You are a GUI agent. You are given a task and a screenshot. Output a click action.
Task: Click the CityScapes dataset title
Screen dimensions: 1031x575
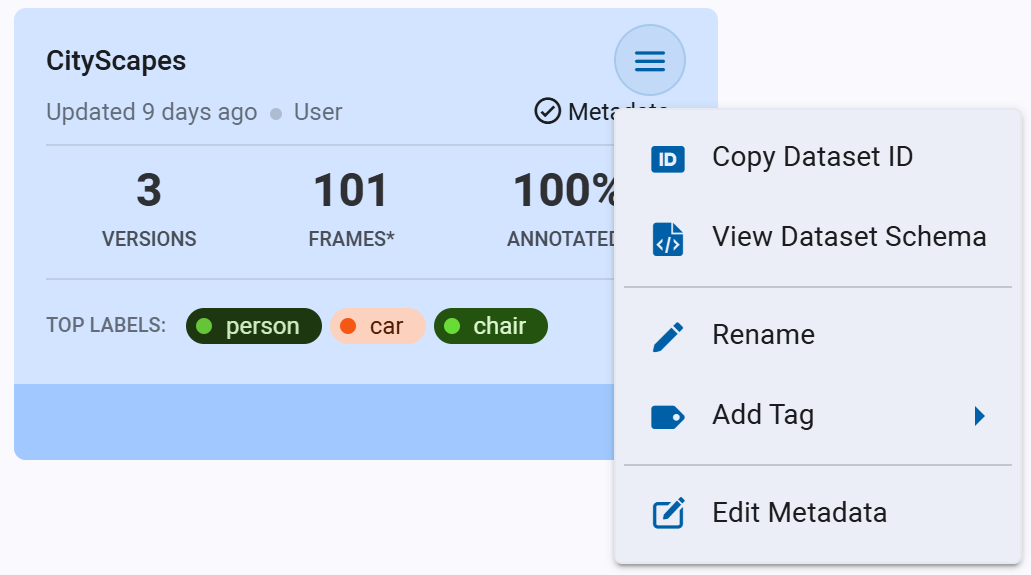(116, 60)
